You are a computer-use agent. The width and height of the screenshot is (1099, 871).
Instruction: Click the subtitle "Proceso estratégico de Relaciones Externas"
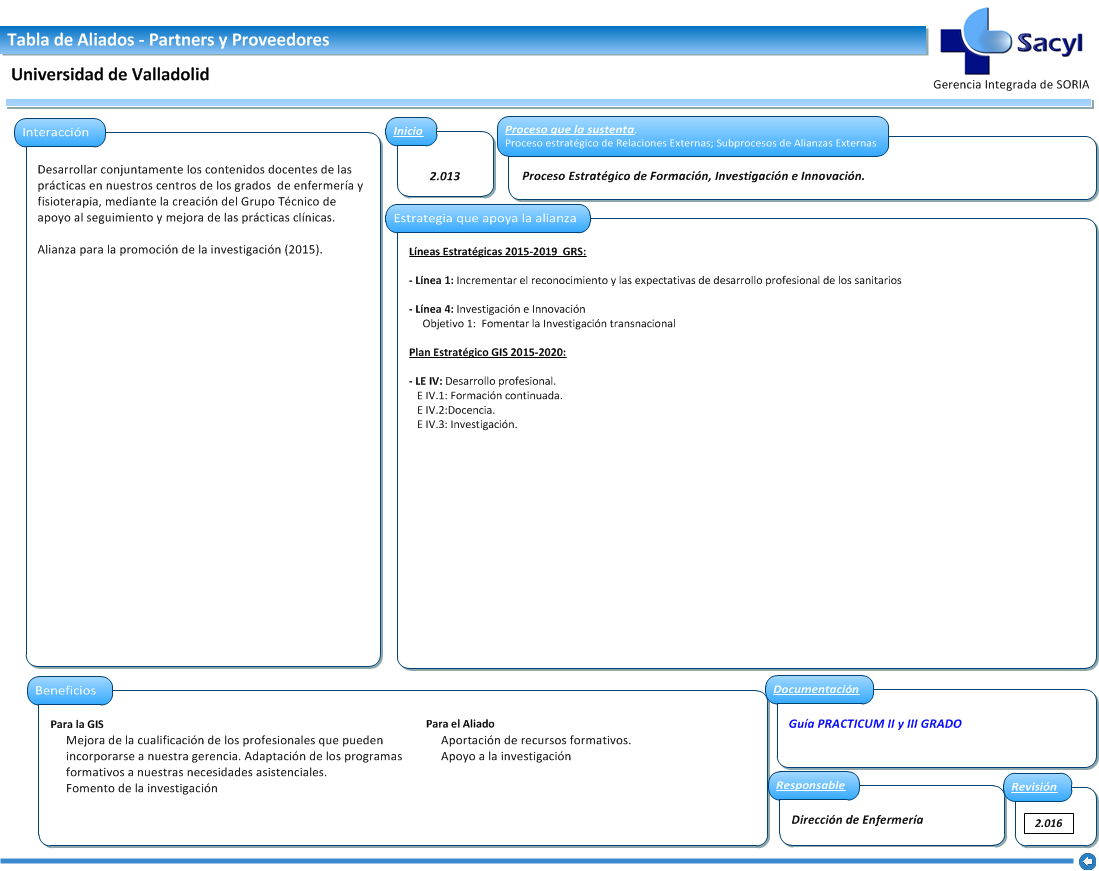[608, 144]
